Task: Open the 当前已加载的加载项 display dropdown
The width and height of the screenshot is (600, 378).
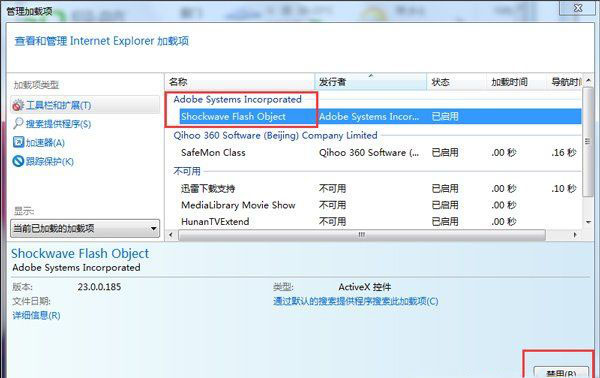Action: pyautogui.click(x=85, y=229)
